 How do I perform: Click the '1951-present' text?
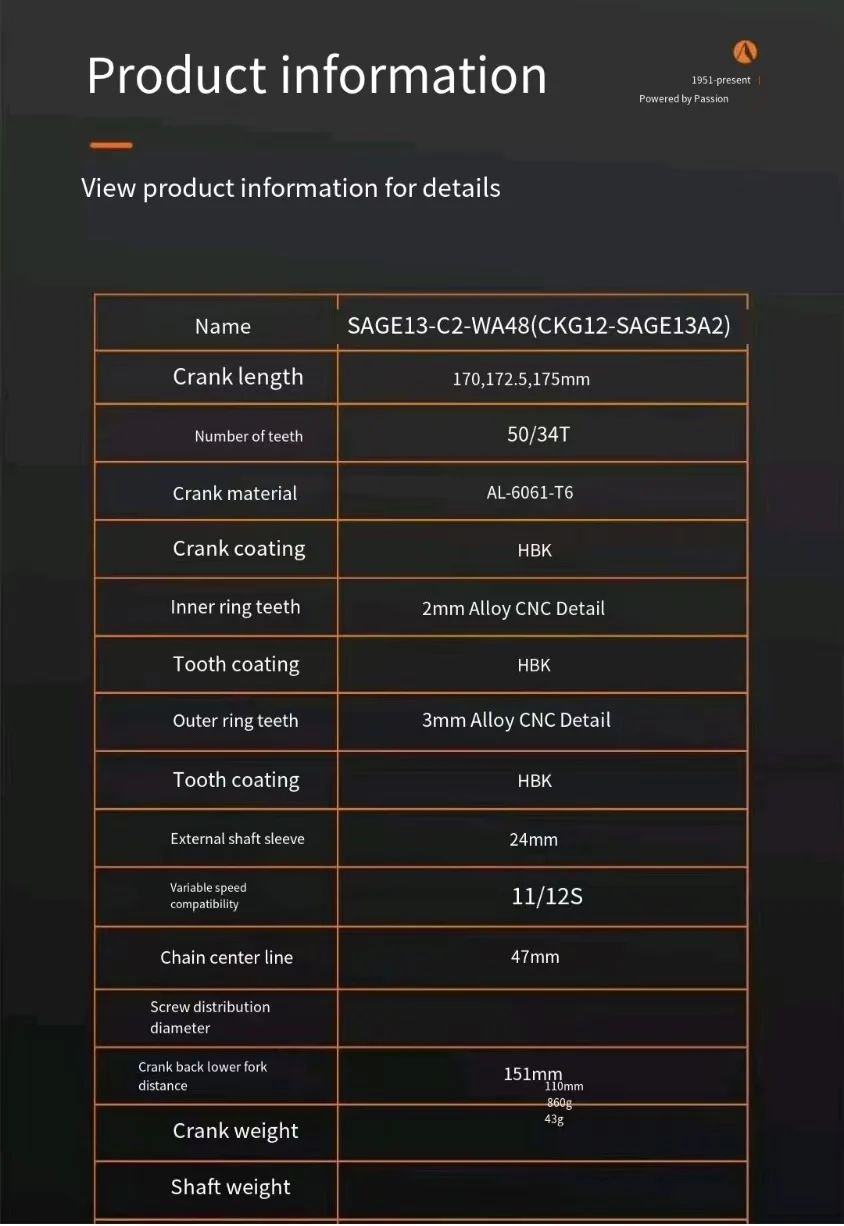[721, 80]
